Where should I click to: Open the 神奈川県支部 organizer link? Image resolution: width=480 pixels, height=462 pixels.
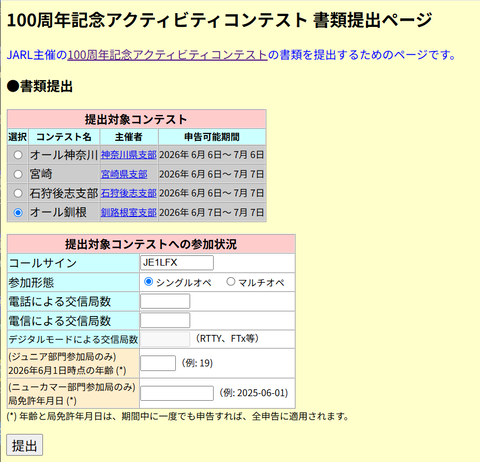tap(129, 155)
